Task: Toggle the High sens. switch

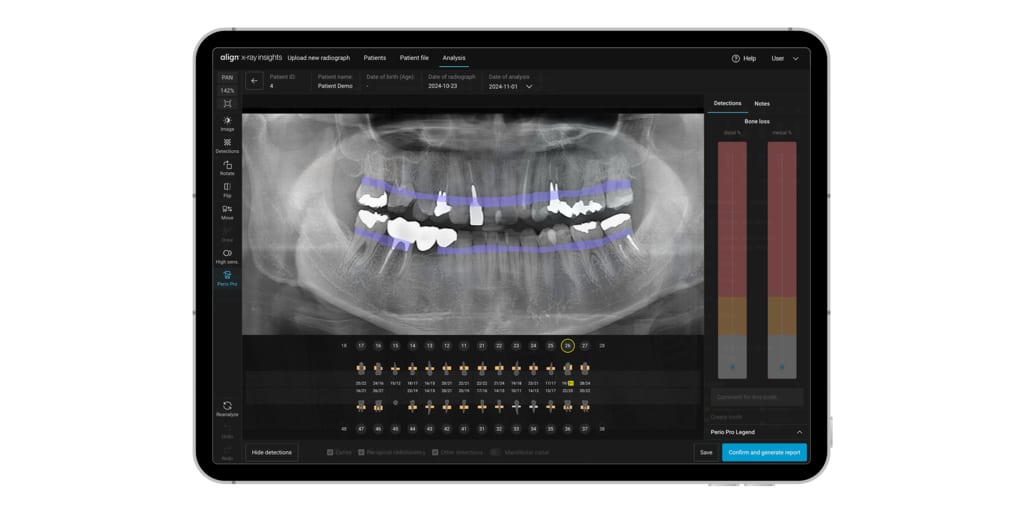Action: [x=227, y=254]
